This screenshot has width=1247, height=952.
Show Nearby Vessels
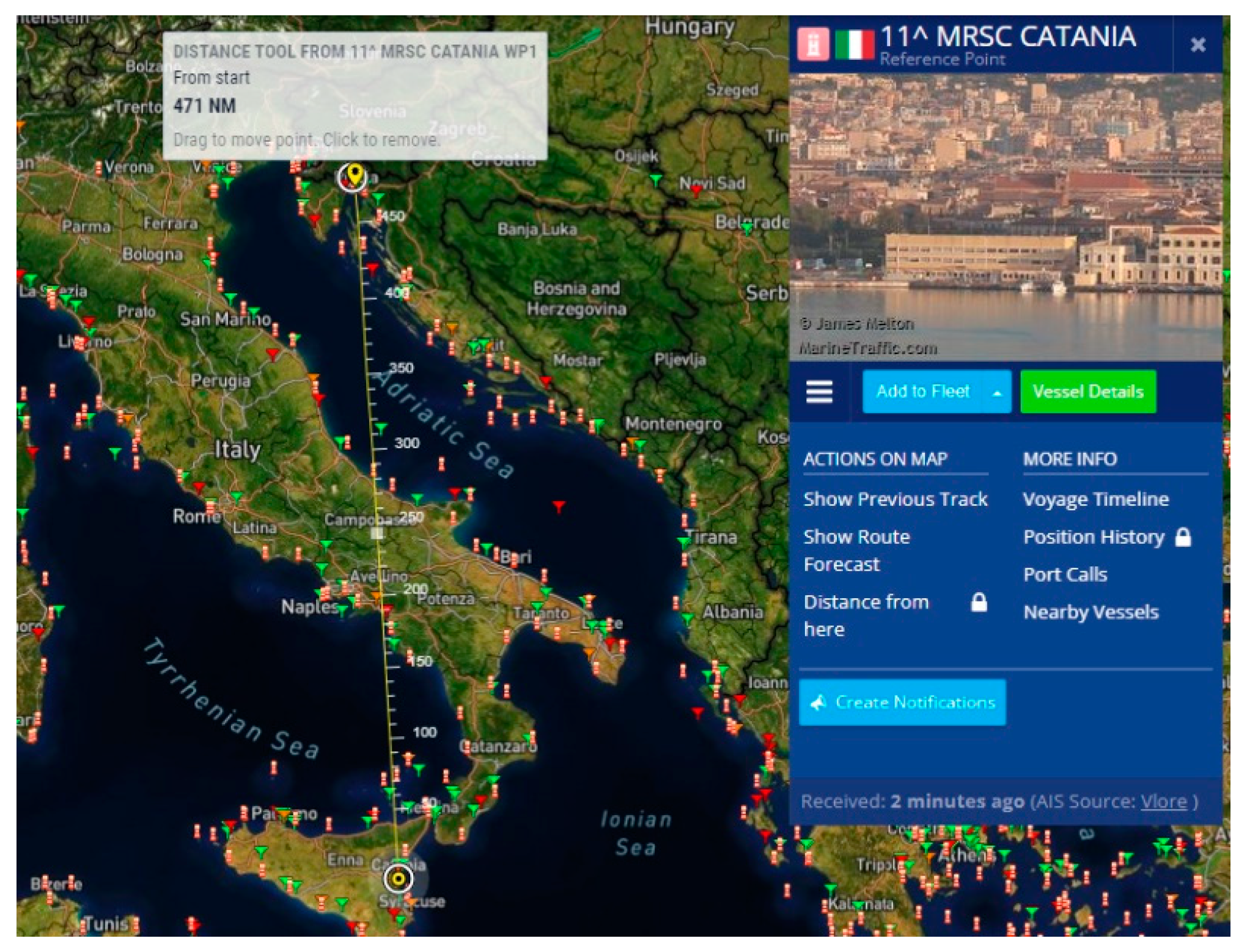1091,612
